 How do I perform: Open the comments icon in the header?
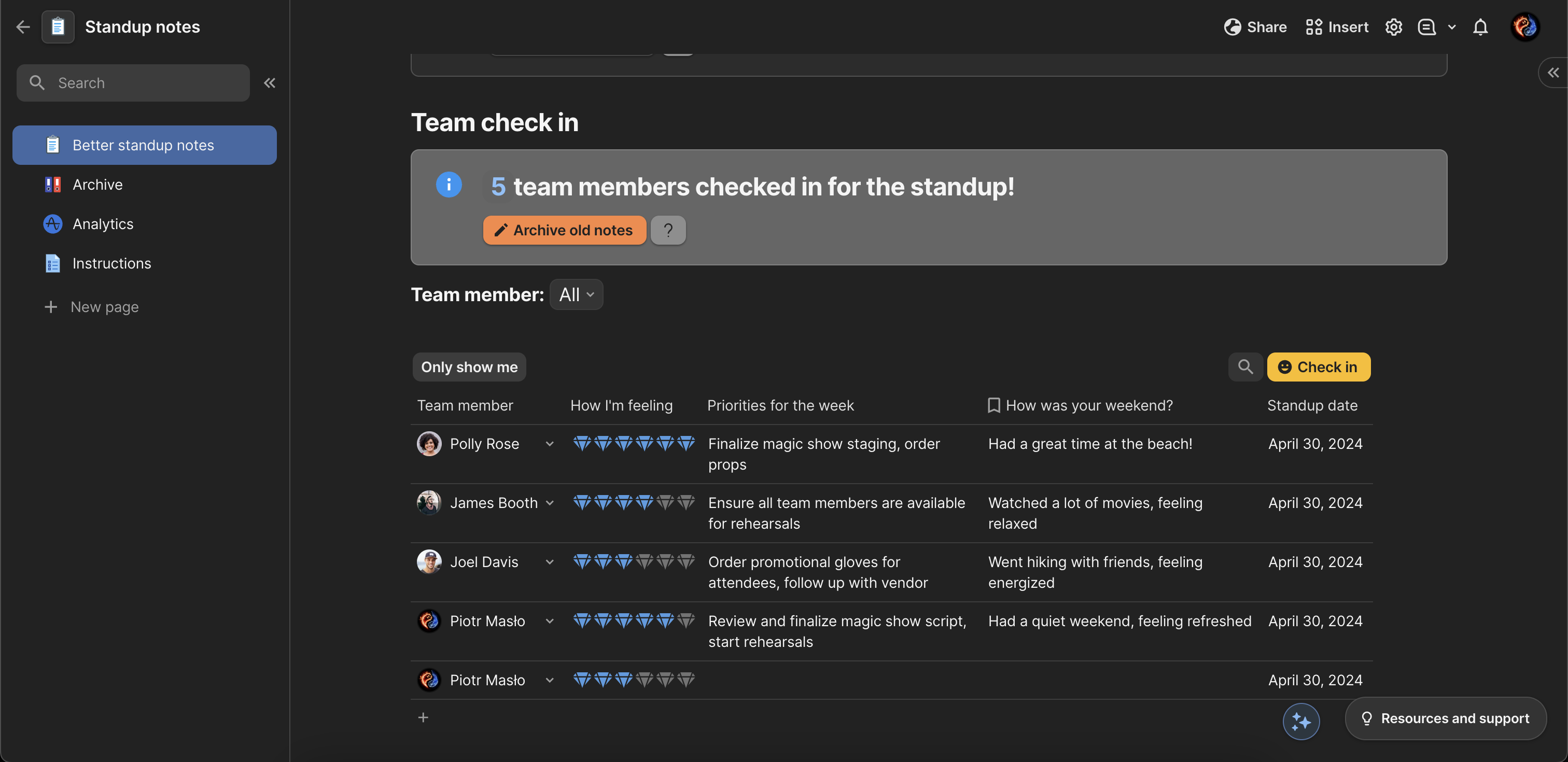[x=1426, y=27]
